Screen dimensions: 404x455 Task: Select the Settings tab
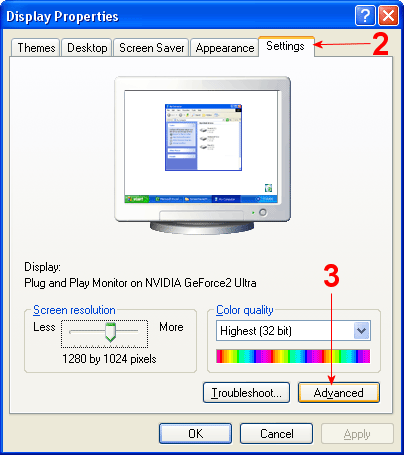click(286, 46)
